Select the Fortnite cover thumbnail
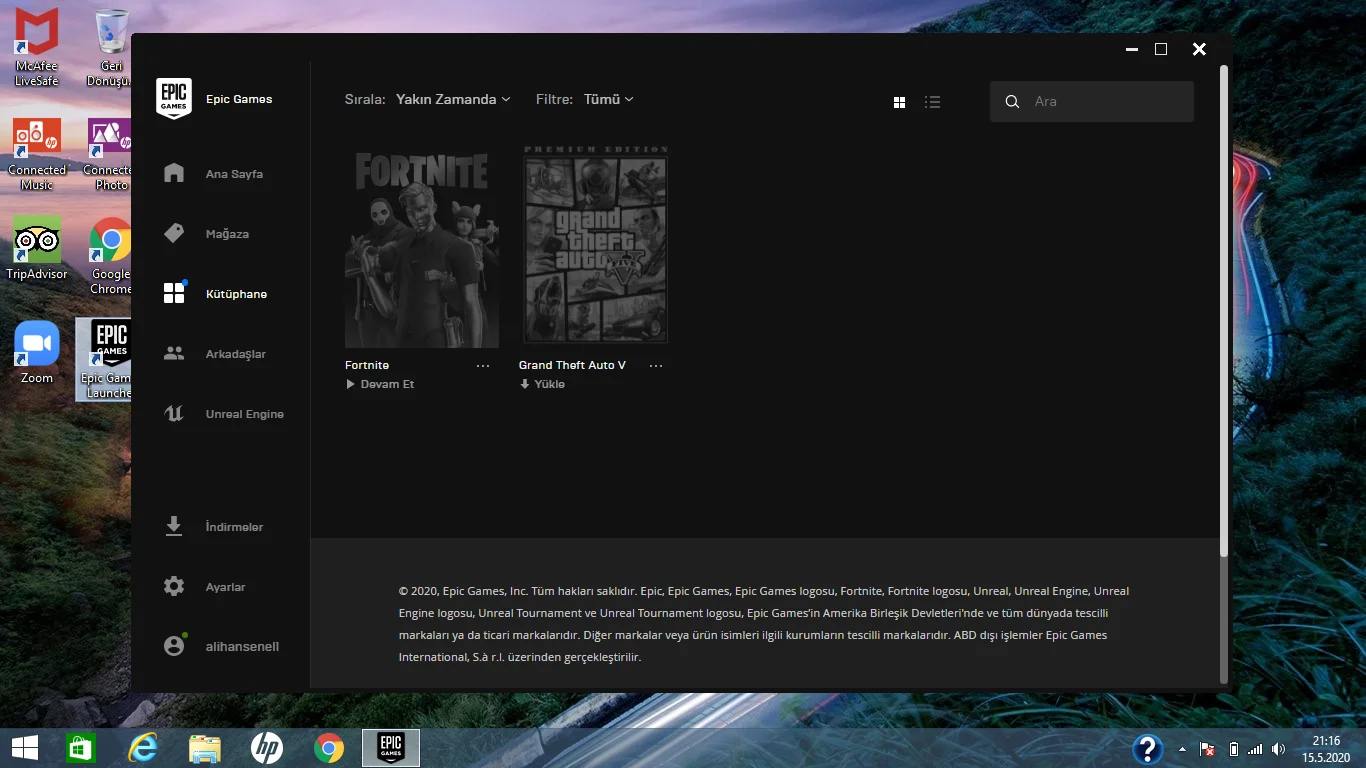The height and width of the screenshot is (768, 1366). (x=422, y=246)
